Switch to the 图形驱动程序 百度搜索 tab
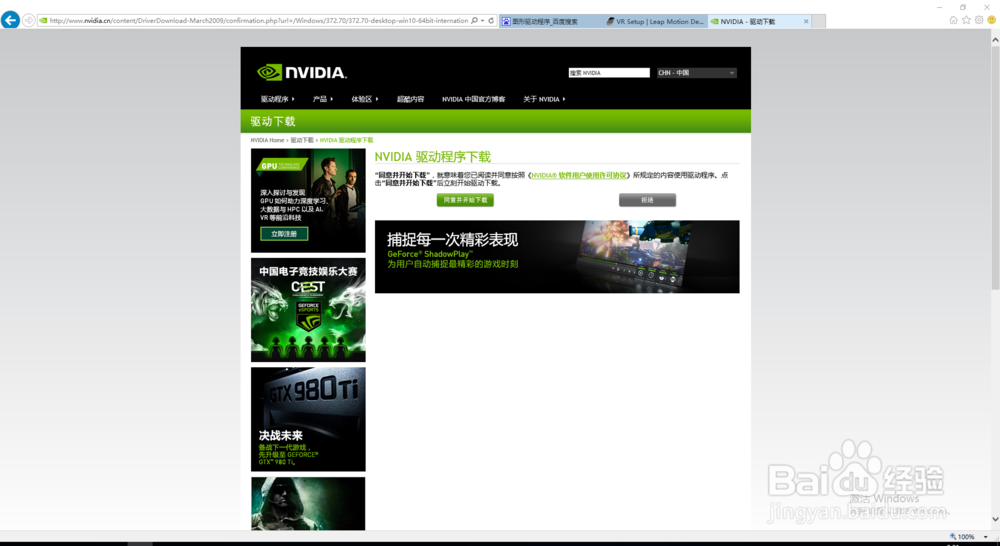The width and height of the screenshot is (1000, 546). click(550, 21)
